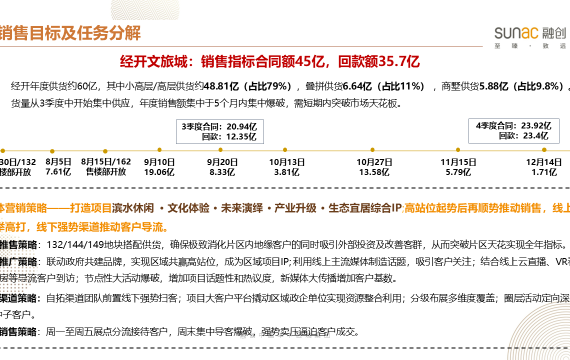The image size is (570, 360).
Task: Click timeline dot above 10月13日
Action: [285, 150]
